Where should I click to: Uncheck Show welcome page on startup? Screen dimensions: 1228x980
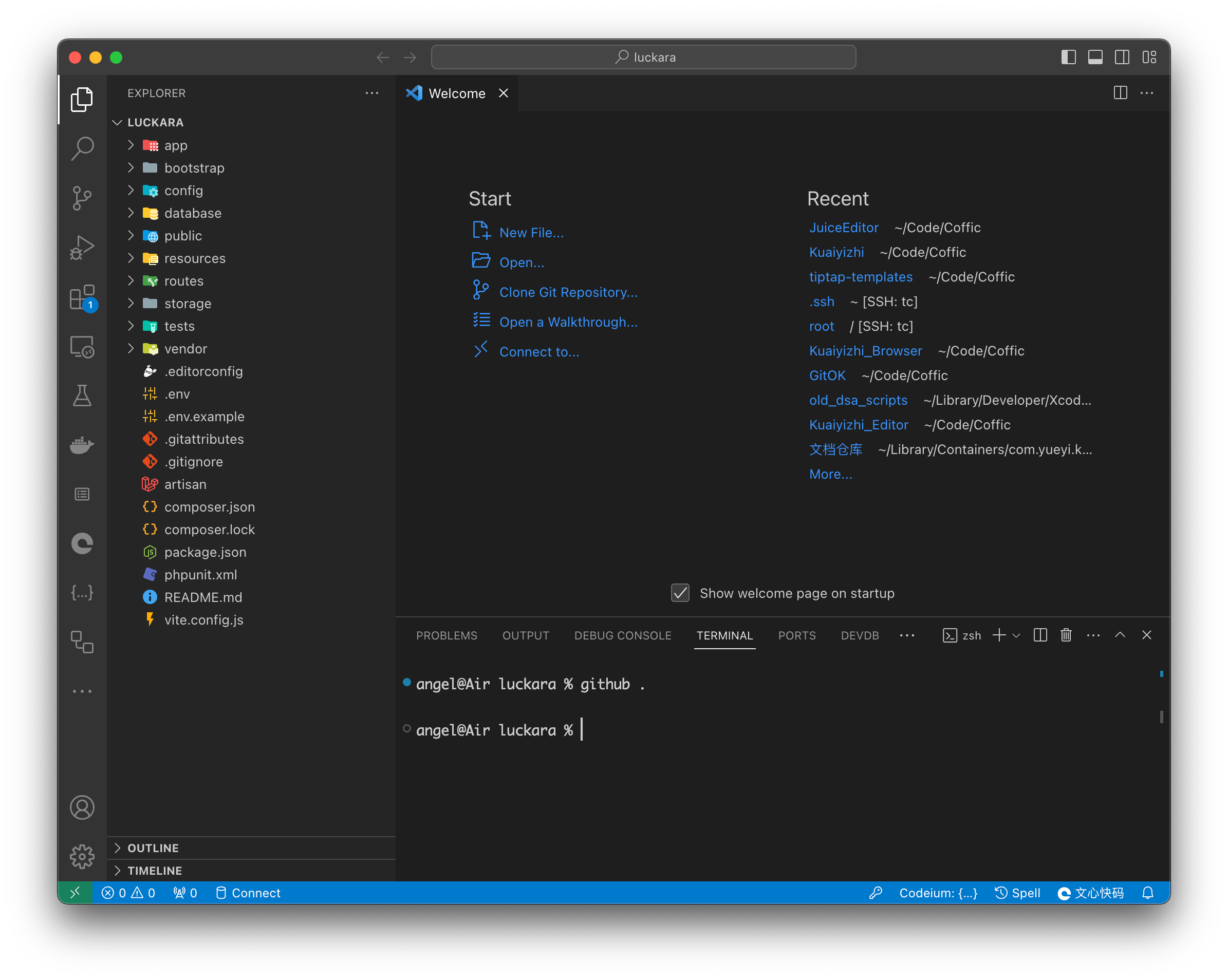pyautogui.click(x=680, y=593)
